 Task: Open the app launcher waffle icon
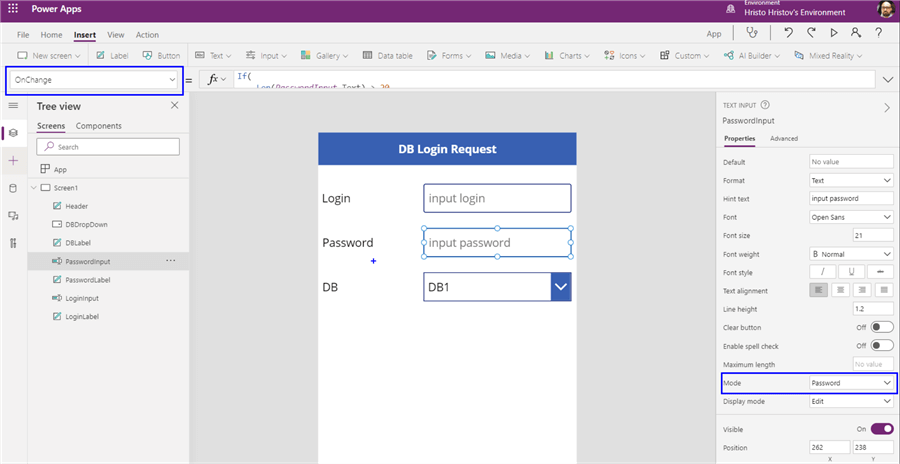pos(13,9)
